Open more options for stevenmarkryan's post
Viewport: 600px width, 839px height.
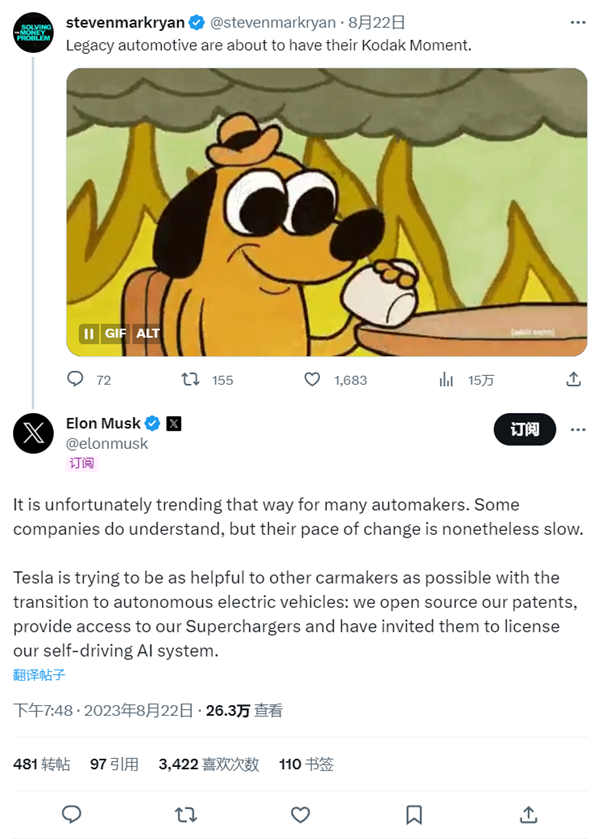(x=577, y=22)
